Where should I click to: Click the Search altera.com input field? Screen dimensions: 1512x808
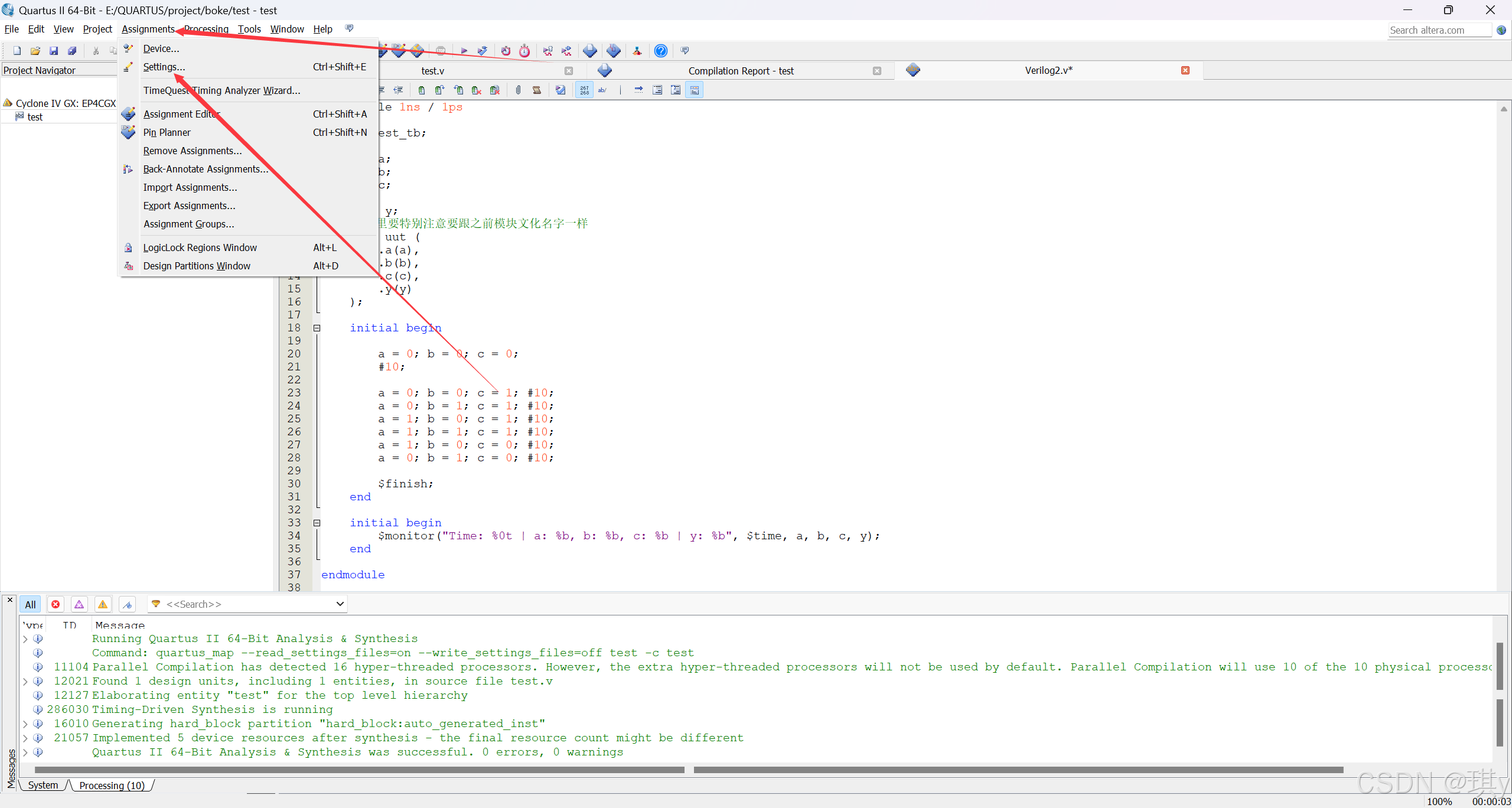(x=1439, y=30)
